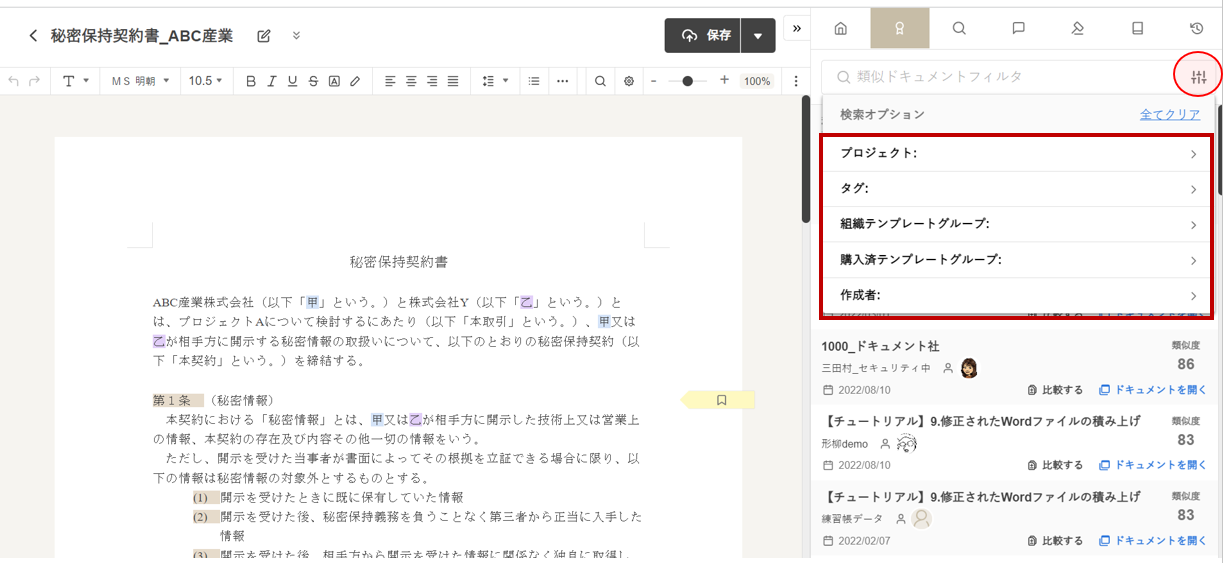Viewport: 1223px width, 563px height.
Task: Open the book icon panel
Action: pos(1137,29)
